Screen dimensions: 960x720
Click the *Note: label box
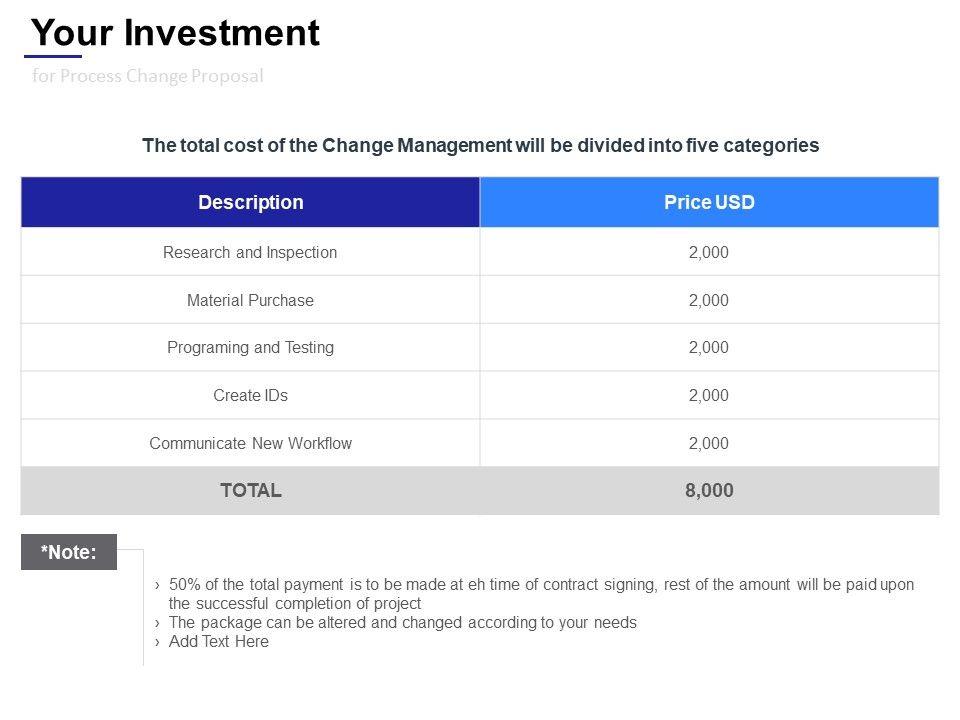click(x=69, y=552)
